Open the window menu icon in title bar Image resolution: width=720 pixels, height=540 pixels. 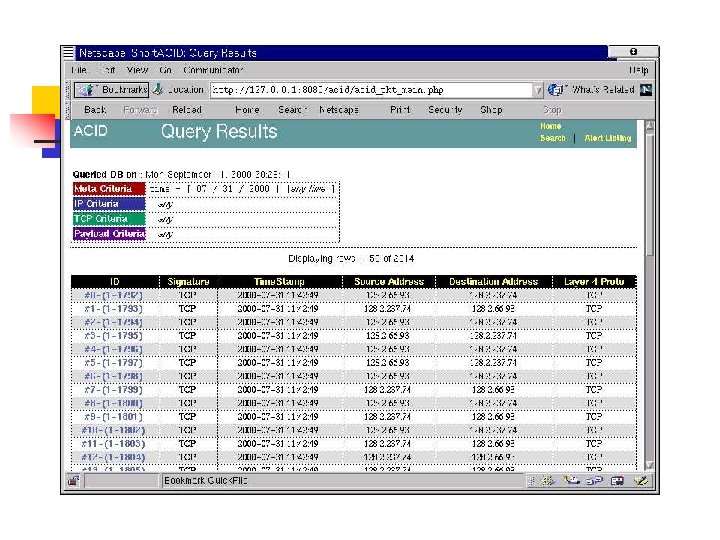tap(68, 52)
